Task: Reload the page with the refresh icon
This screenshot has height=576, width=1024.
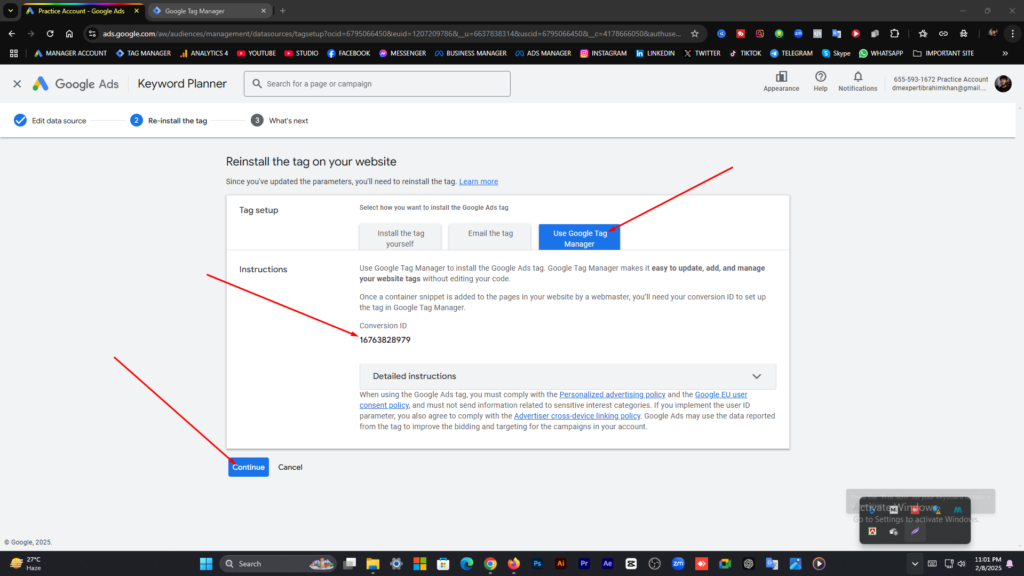Action: [x=50, y=33]
